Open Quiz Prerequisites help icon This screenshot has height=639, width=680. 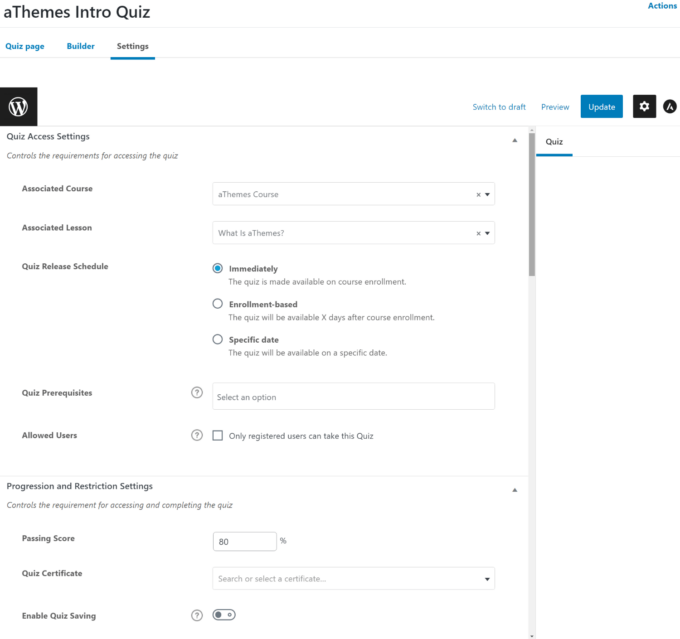point(197,393)
